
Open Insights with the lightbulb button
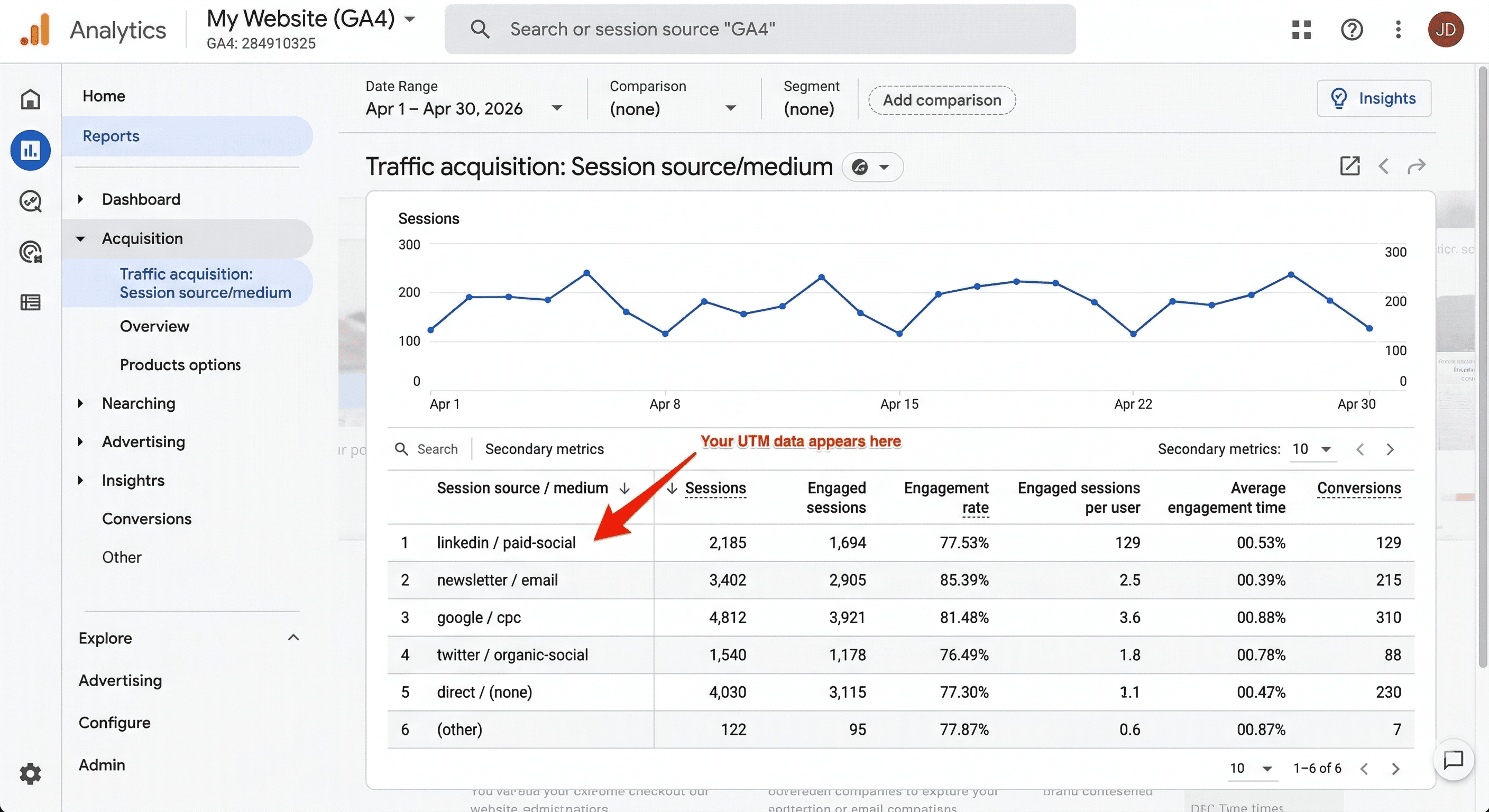[1374, 98]
